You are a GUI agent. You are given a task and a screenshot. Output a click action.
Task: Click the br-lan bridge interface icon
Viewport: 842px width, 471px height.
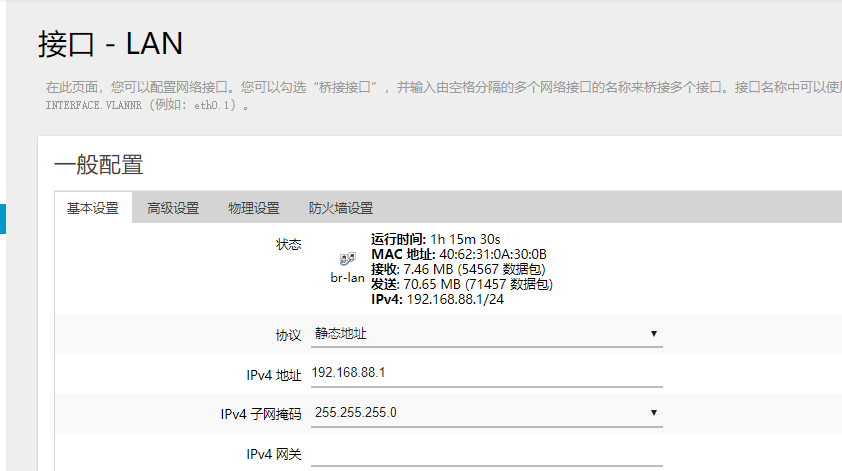coord(347,259)
